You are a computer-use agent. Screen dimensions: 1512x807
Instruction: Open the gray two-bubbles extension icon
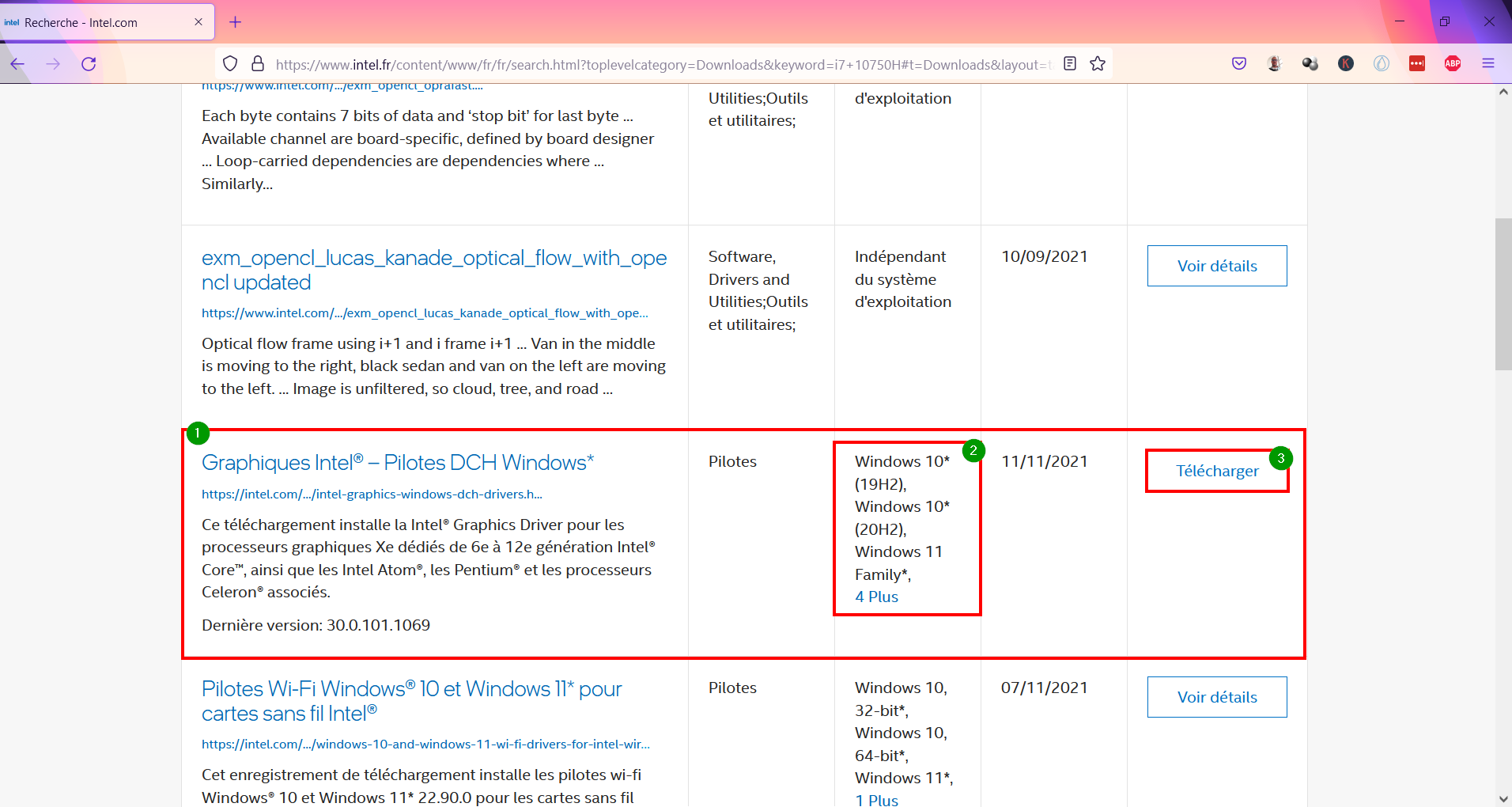[x=1310, y=63]
